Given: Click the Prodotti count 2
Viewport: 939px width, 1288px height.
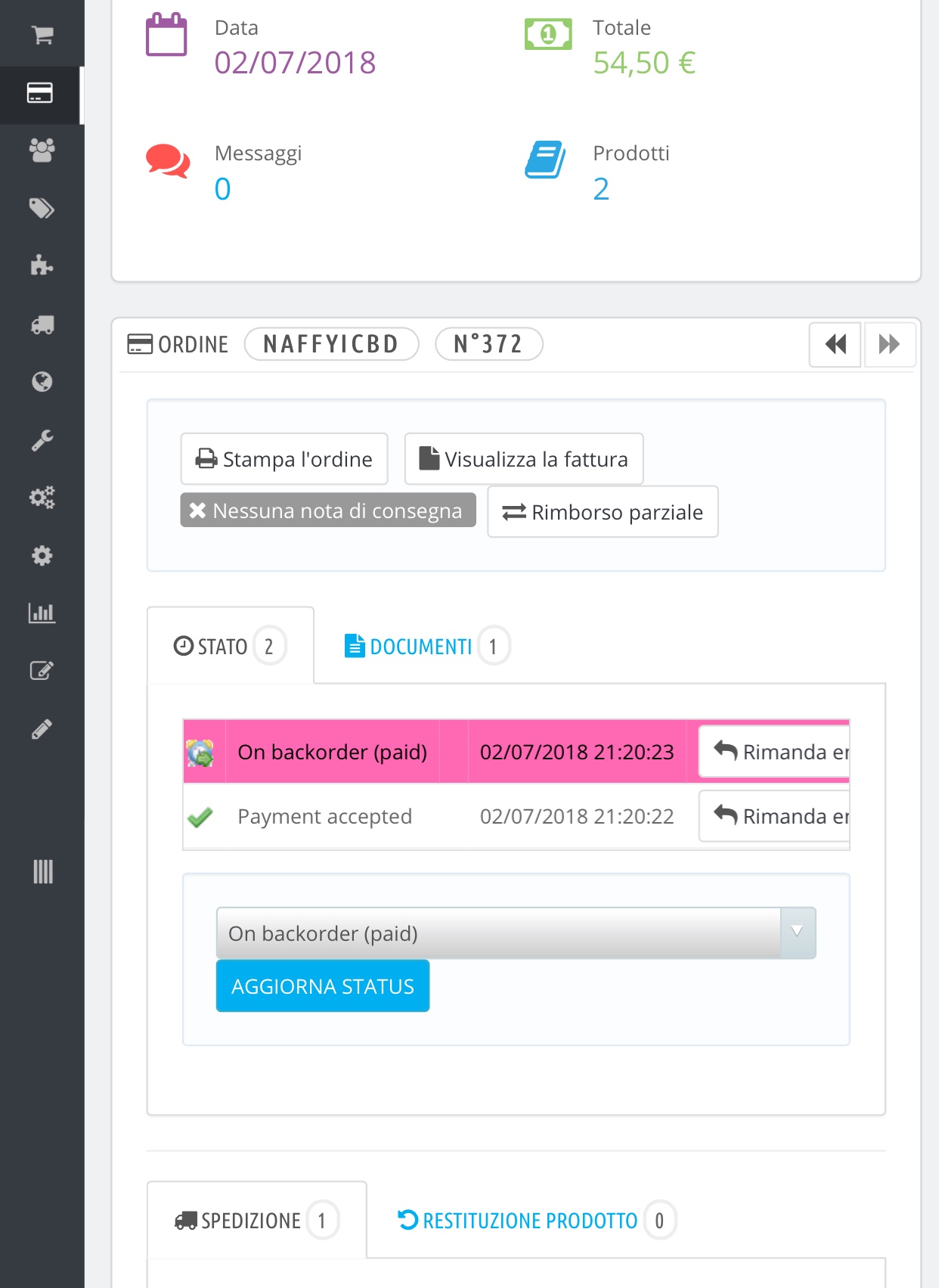Looking at the screenshot, I should point(601,188).
